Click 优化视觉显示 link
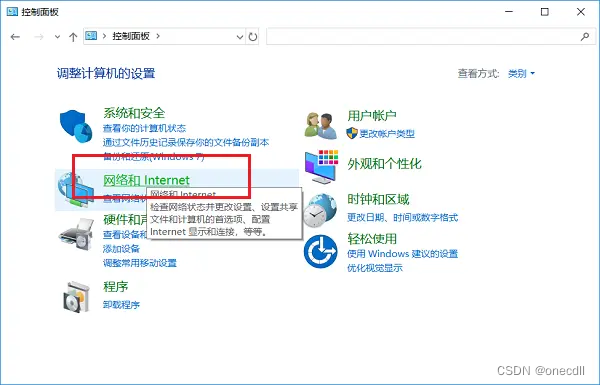This screenshot has height=385, width=600. click(375, 268)
